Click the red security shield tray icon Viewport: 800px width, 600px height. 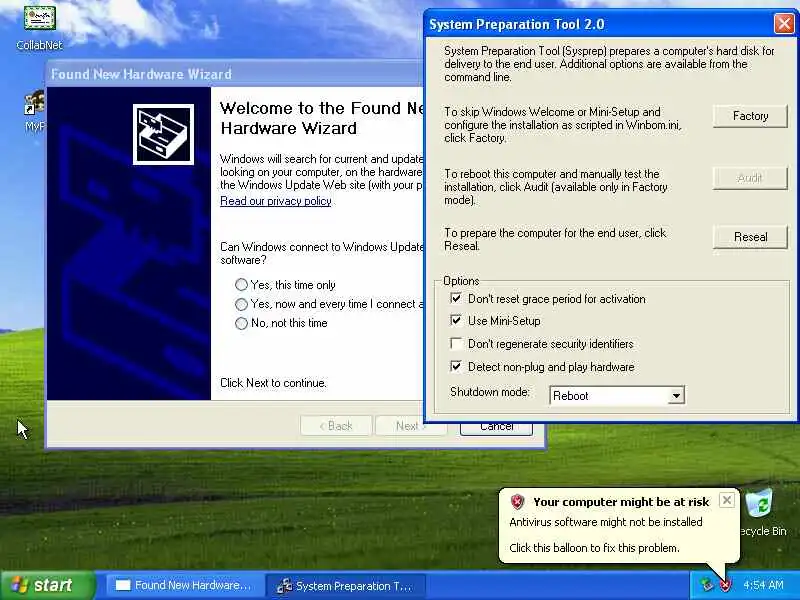(x=724, y=585)
